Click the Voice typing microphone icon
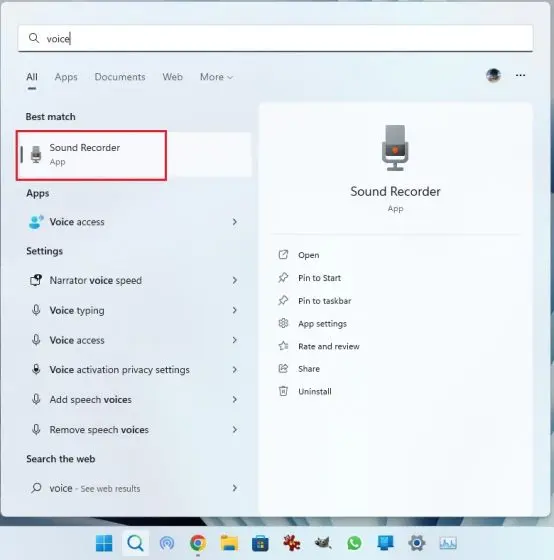 click(x=36, y=310)
